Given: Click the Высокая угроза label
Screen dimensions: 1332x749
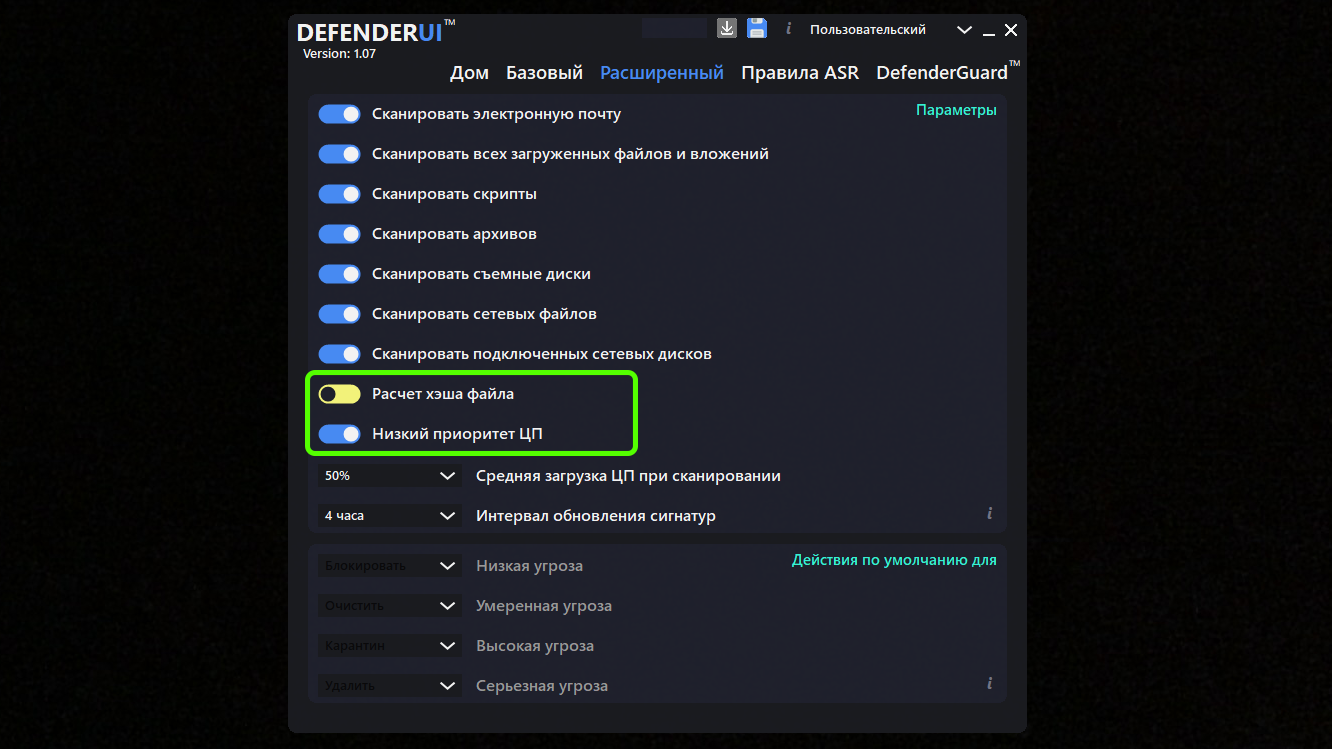Looking at the screenshot, I should [535, 646].
